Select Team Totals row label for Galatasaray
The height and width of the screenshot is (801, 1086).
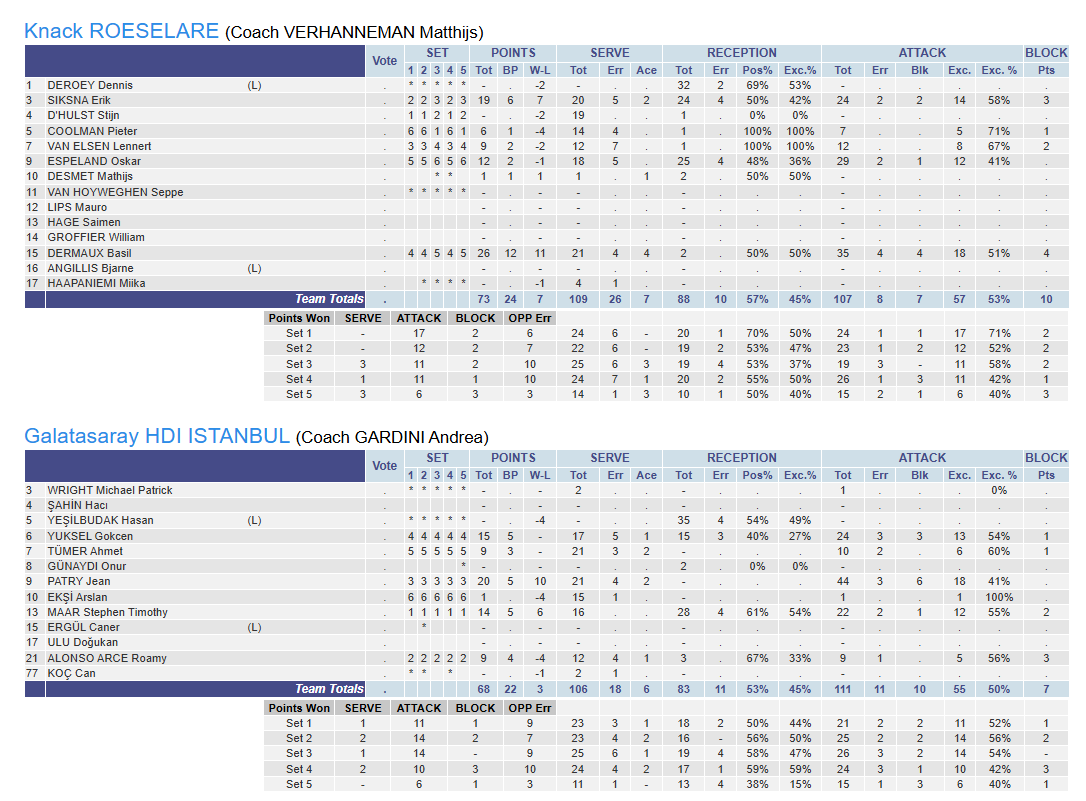tap(329, 689)
